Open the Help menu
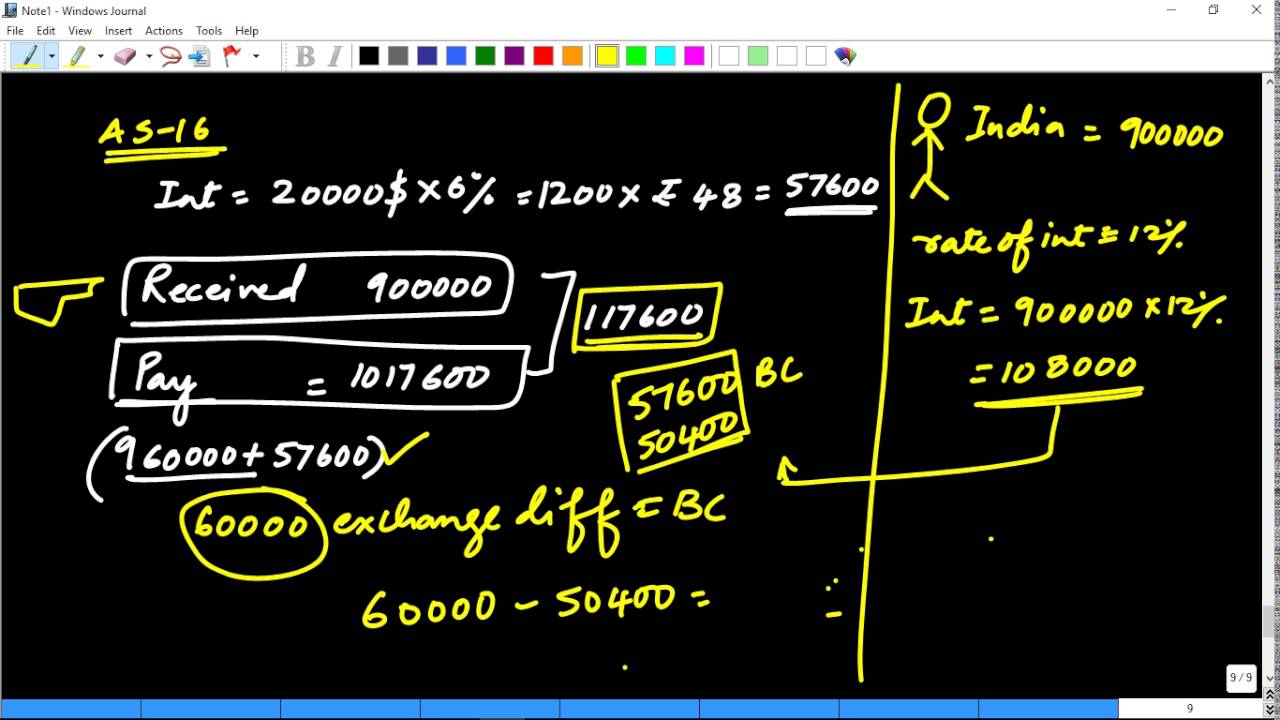This screenshot has width=1280, height=720. pyautogui.click(x=246, y=31)
